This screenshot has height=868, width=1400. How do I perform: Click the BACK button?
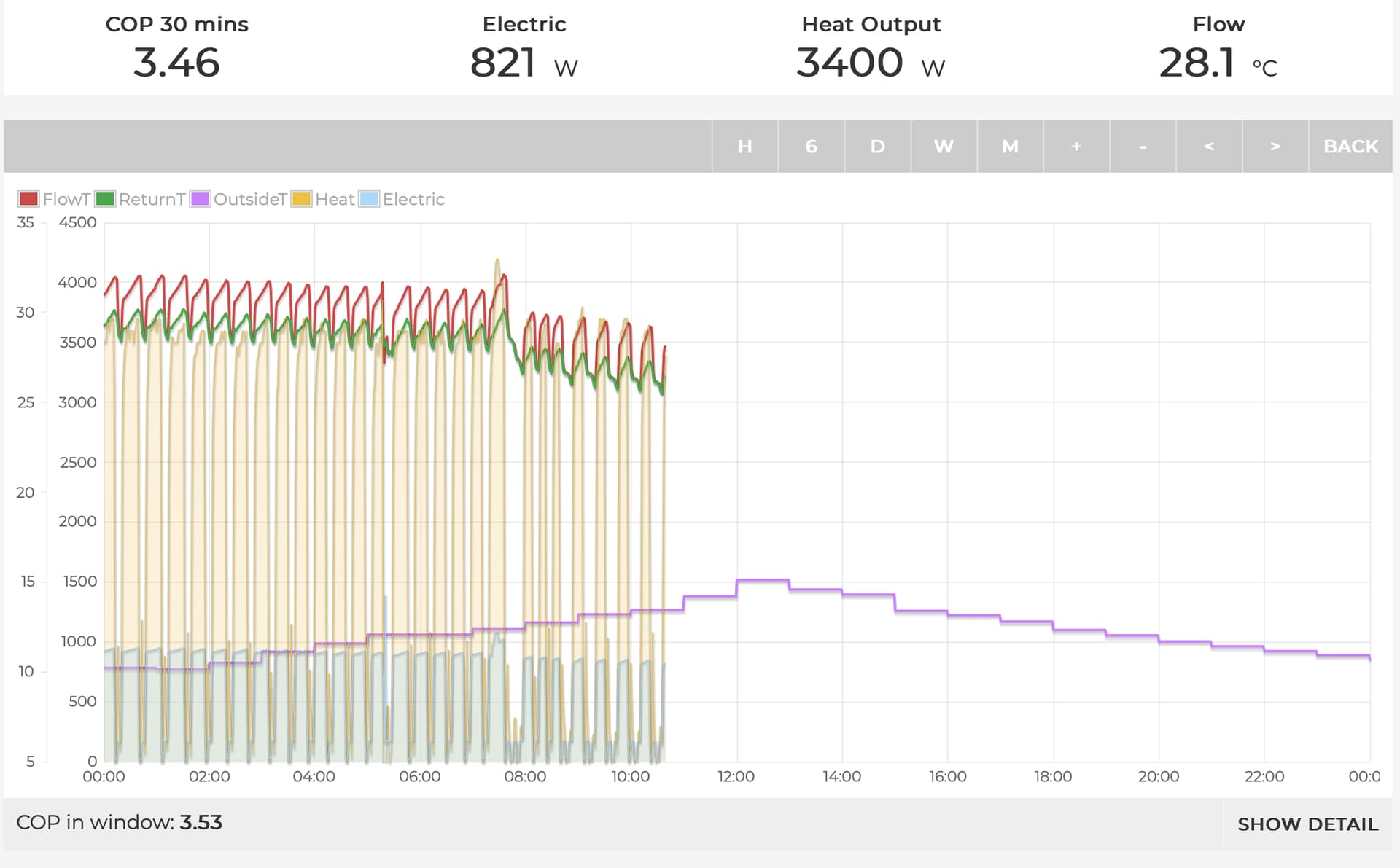coord(1350,146)
